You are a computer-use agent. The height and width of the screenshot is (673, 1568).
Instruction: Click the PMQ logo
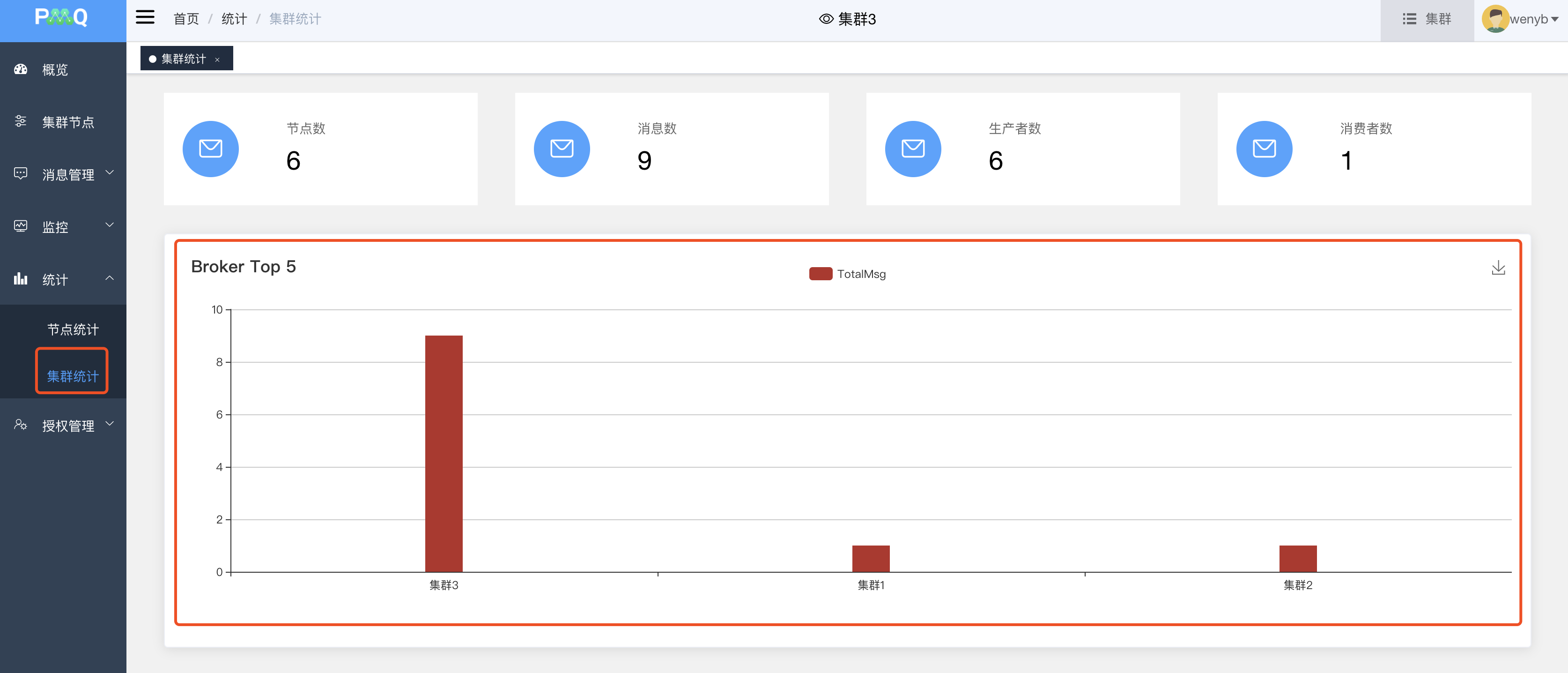[61, 17]
